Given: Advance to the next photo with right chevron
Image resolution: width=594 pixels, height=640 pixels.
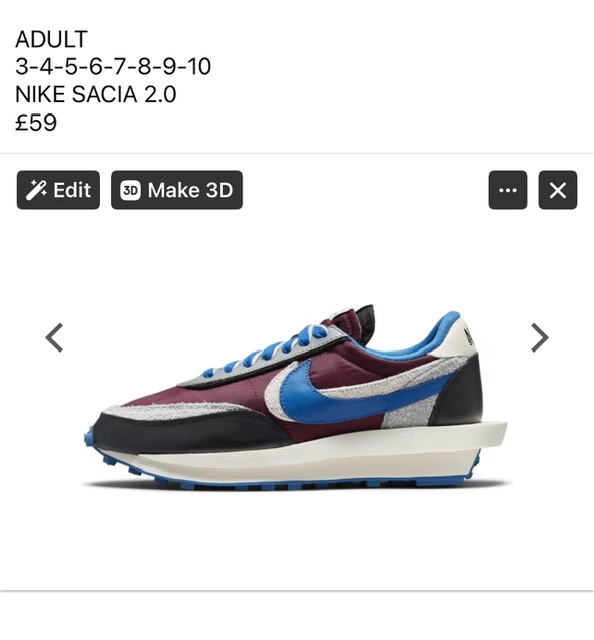Looking at the screenshot, I should [540, 338].
